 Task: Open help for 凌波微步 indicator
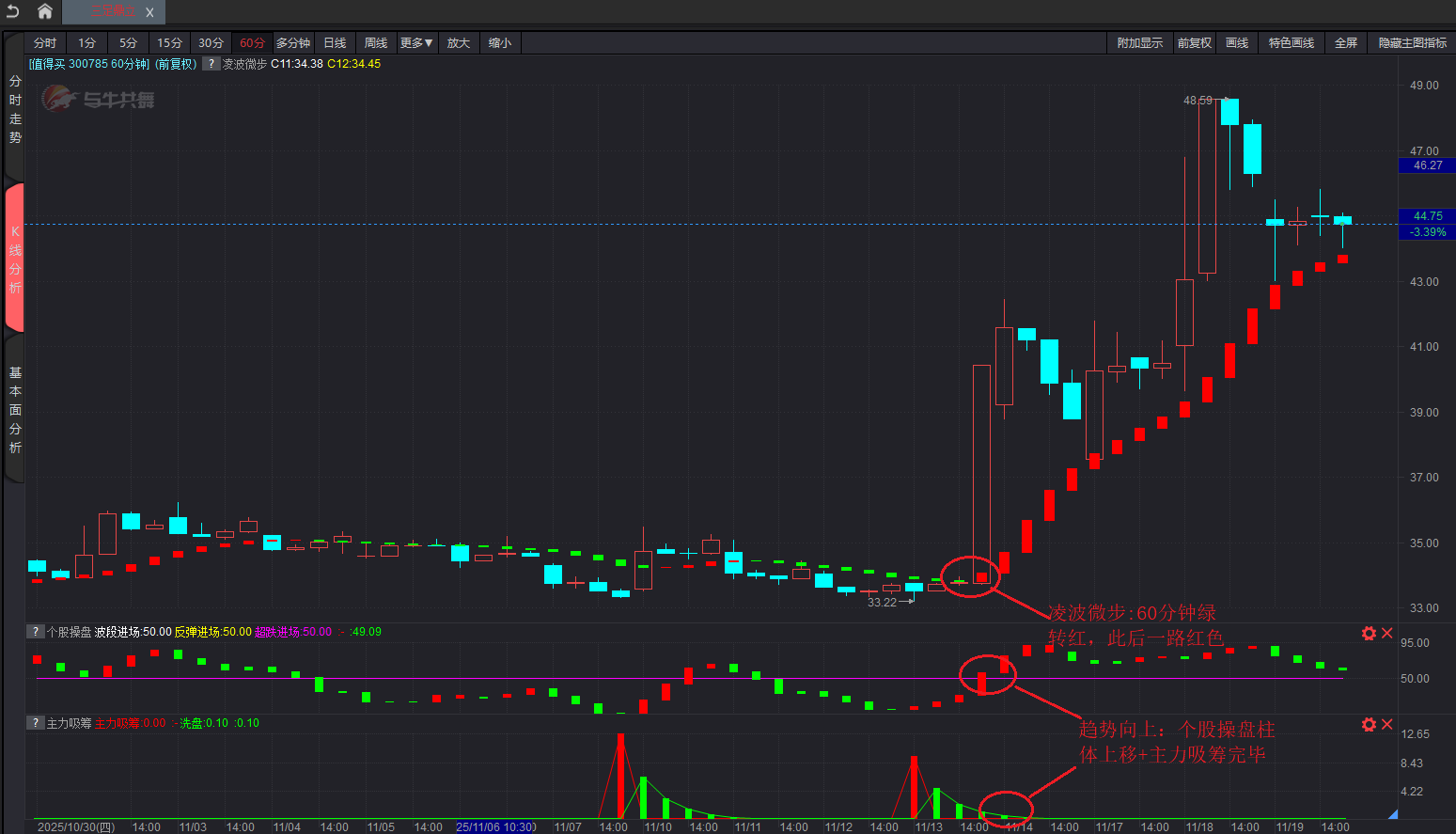pos(211,64)
